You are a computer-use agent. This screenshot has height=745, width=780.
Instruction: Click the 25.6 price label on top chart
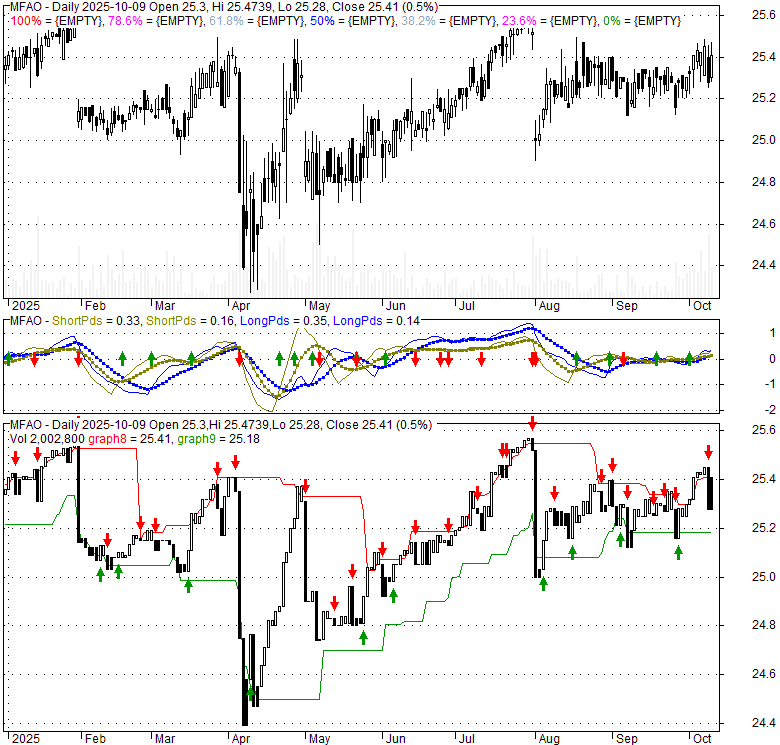763,15
